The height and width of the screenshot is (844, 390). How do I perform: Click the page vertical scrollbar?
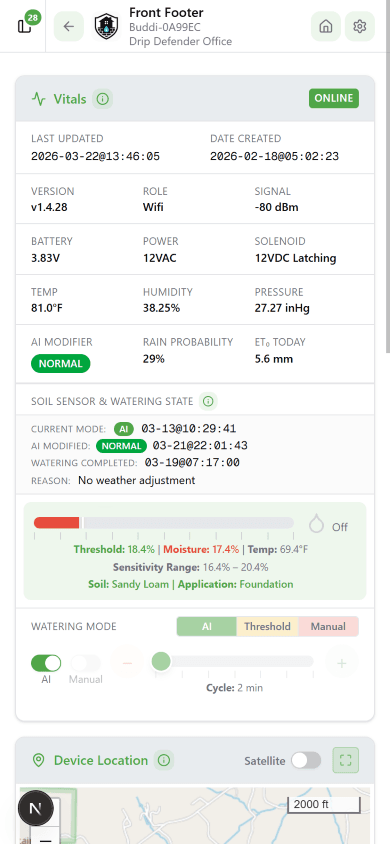pyautogui.click(x=387, y=178)
